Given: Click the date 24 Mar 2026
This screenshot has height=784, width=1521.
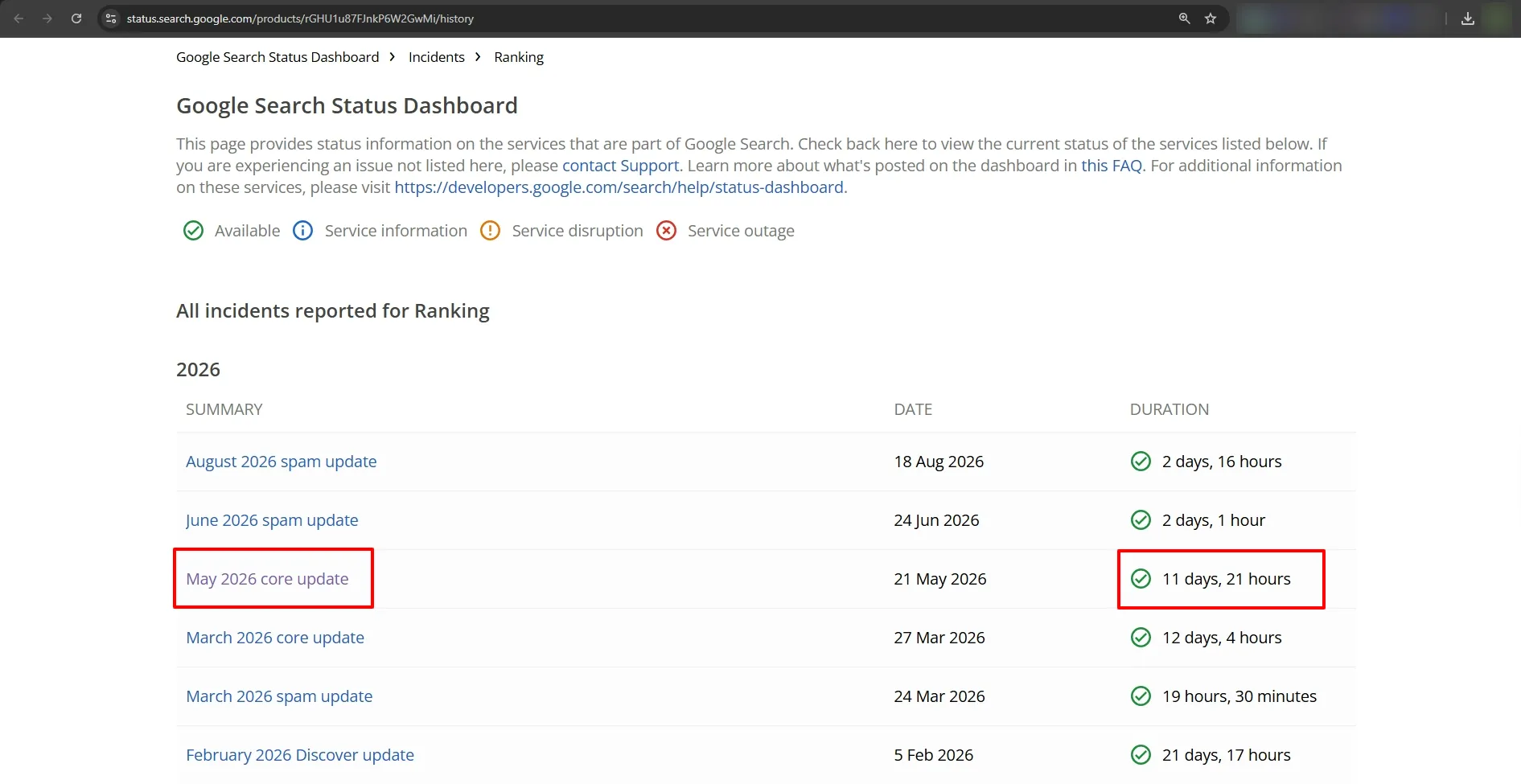Looking at the screenshot, I should pos(939,696).
